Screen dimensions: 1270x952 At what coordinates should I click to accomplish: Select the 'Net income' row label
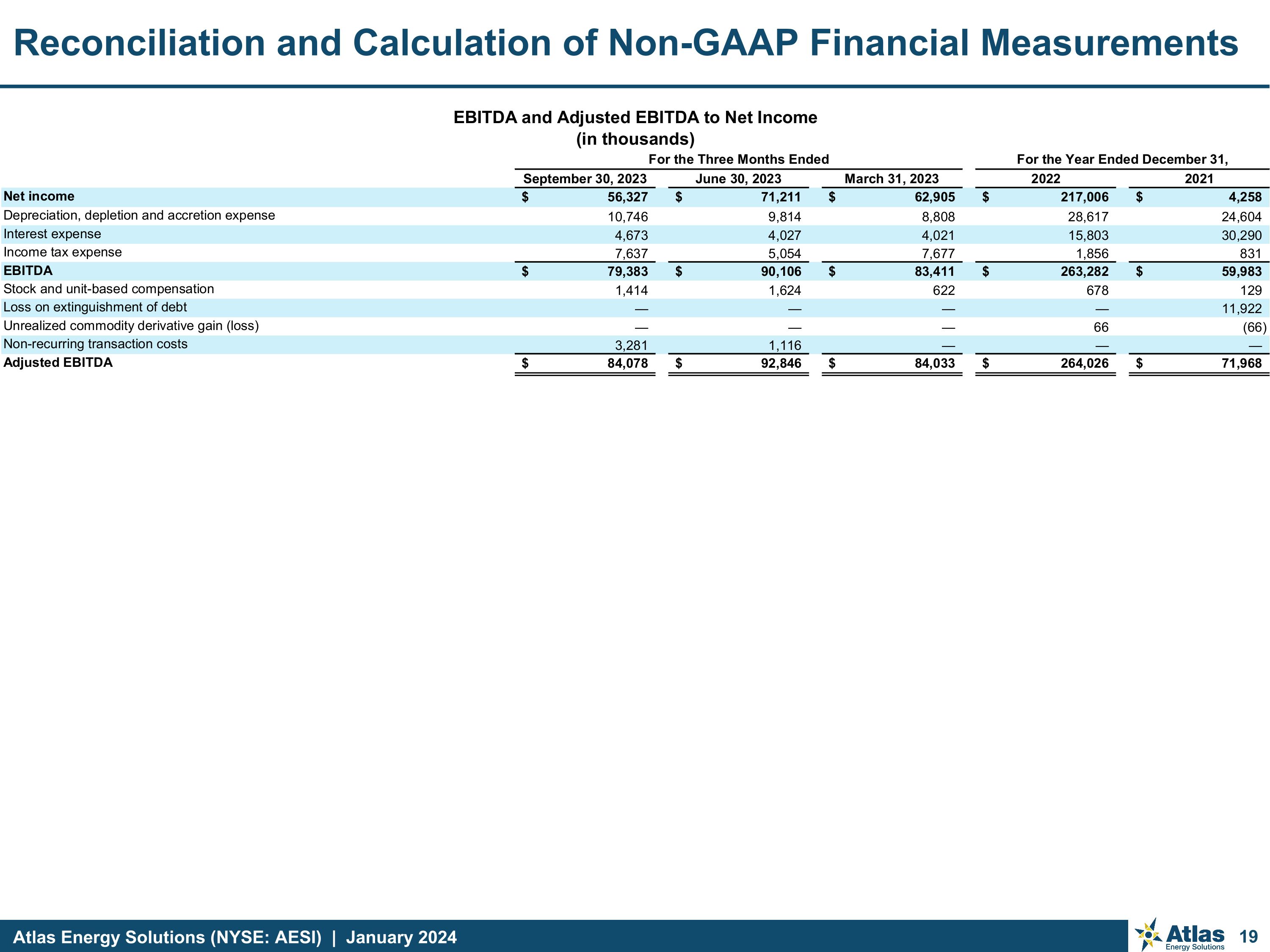pyautogui.click(x=39, y=196)
